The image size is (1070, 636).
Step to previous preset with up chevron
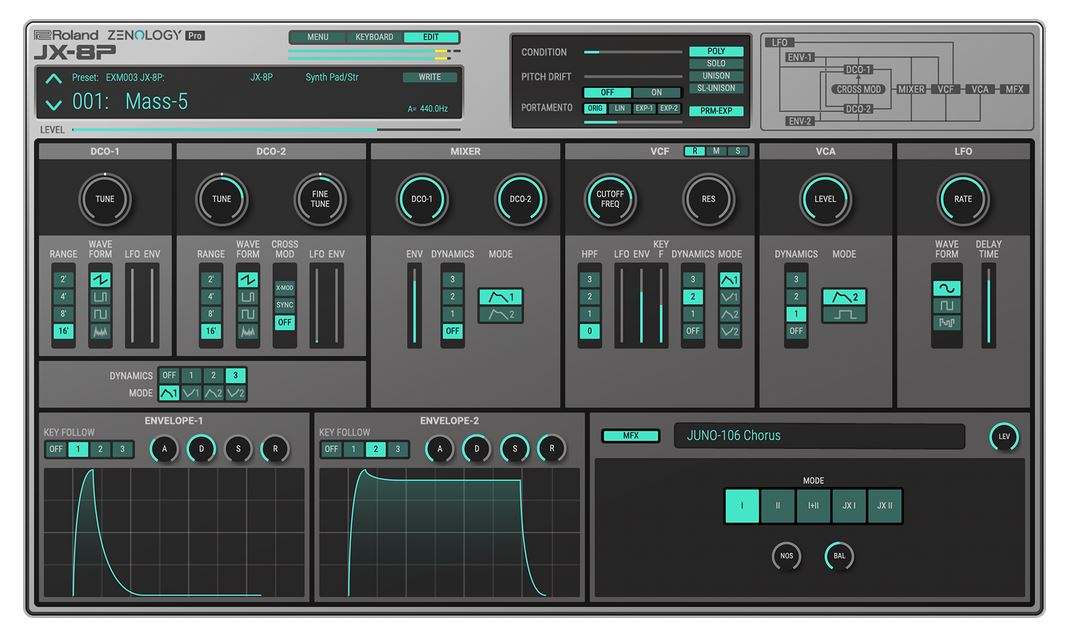[53, 79]
